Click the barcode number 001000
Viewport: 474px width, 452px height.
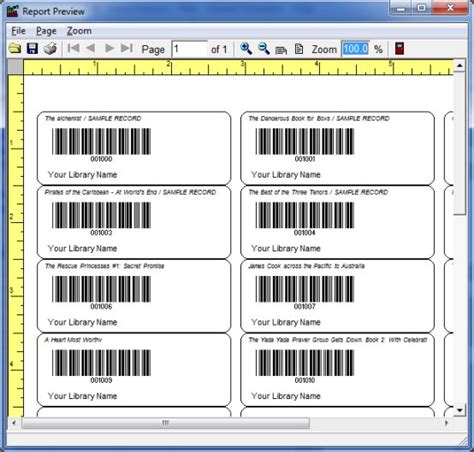101,159
